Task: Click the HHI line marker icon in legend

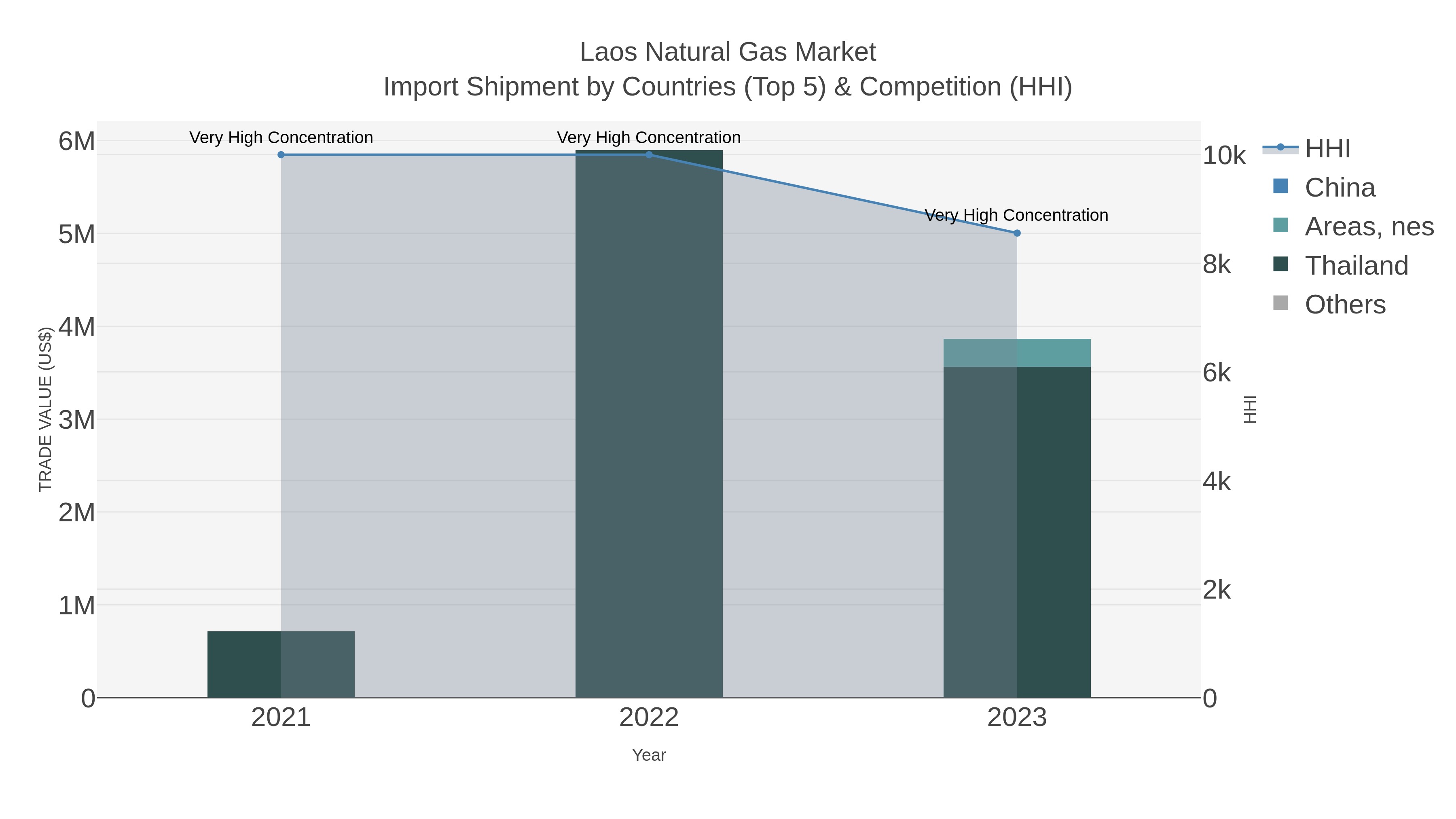Action: pos(1281,148)
